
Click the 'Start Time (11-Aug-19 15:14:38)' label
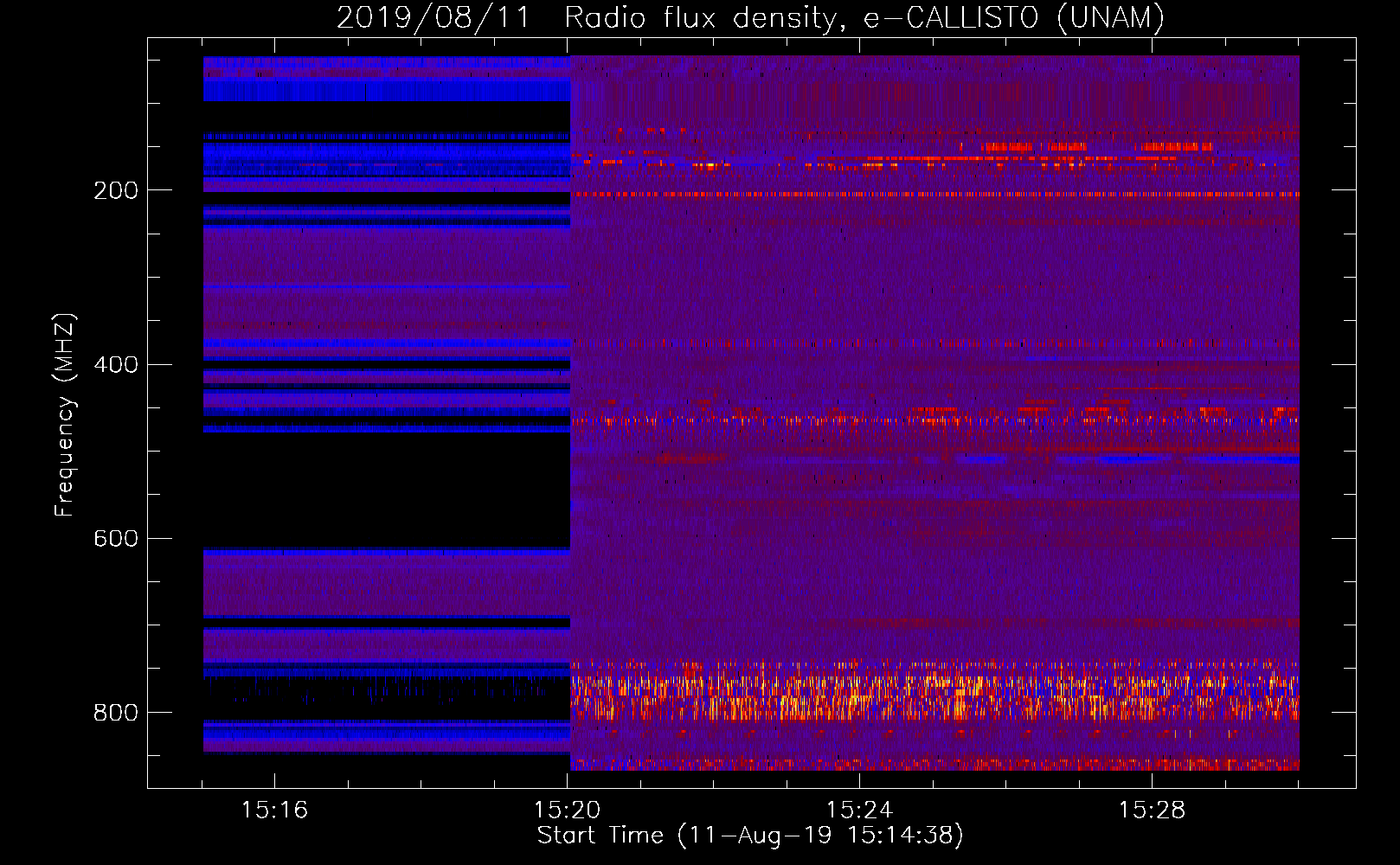pyautogui.click(x=750, y=836)
